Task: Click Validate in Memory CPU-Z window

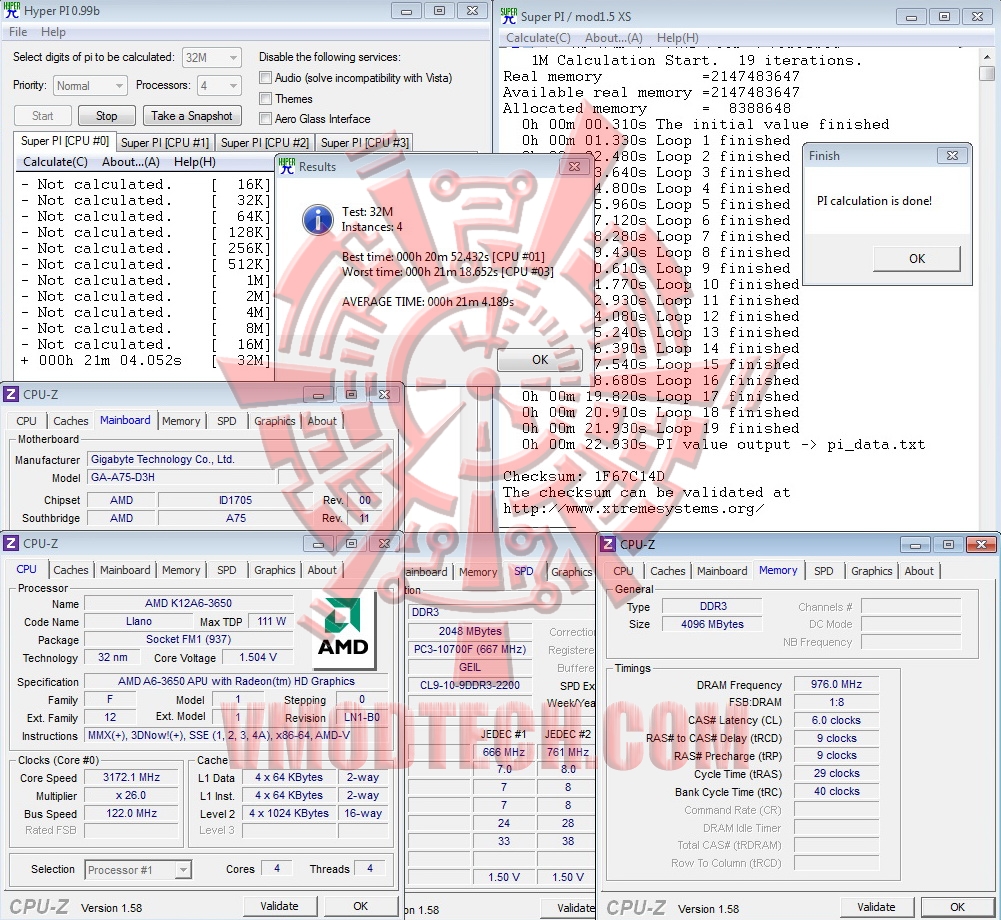Action: tap(876, 907)
